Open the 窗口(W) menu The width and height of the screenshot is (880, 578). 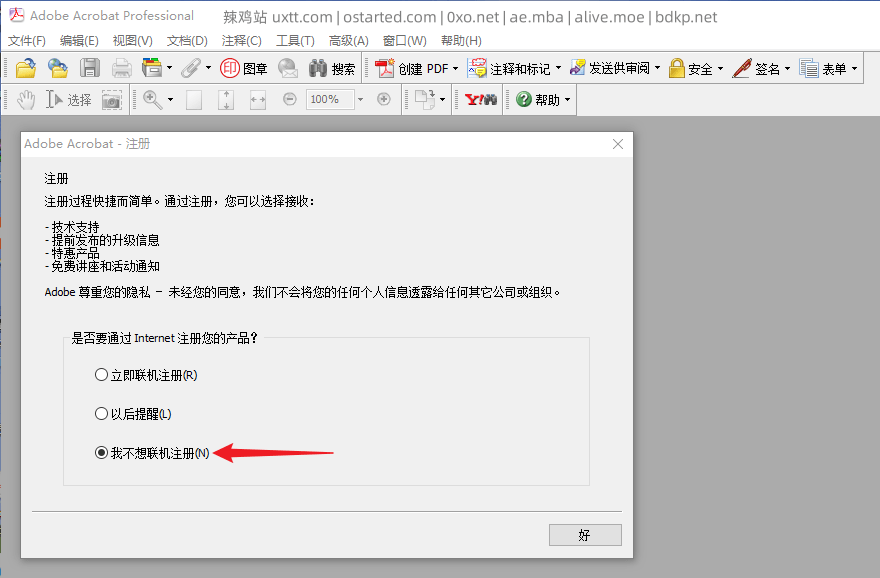pyautogui.click(x=405, y=41)
